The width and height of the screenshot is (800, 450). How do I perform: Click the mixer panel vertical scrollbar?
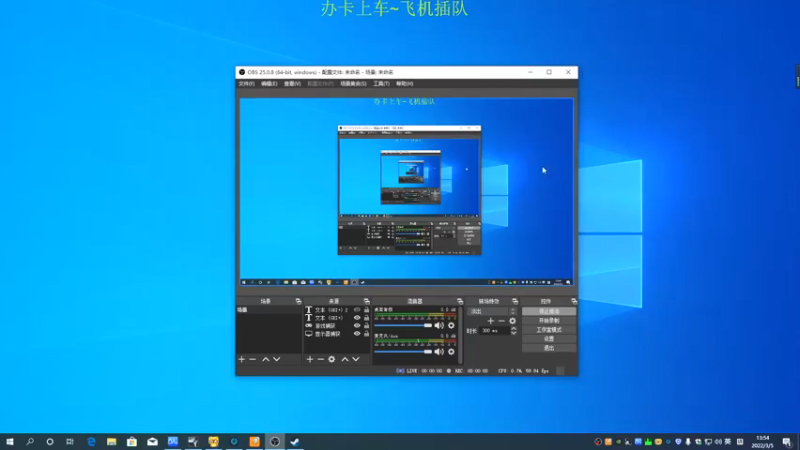click(460, 335)
